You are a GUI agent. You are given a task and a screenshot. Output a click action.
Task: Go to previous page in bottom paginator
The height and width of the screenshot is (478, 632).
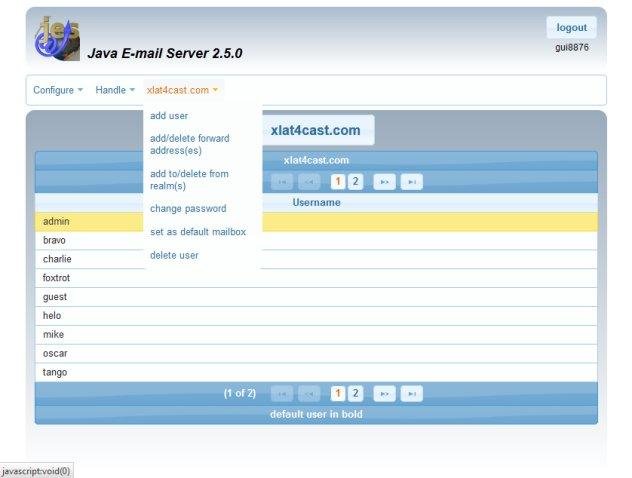point(309,394)
